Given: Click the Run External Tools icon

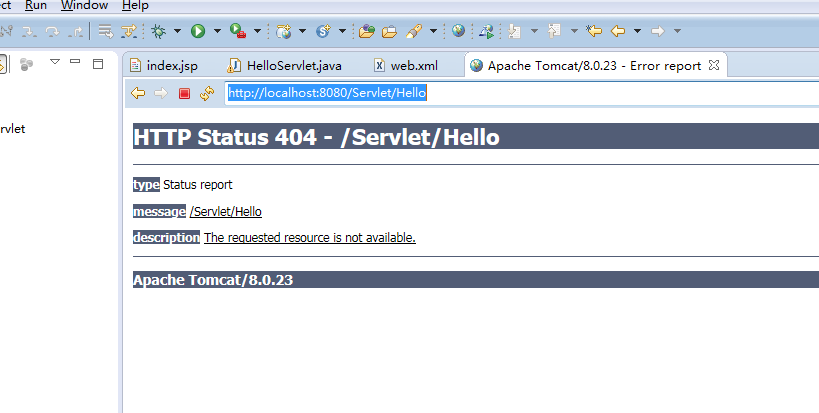Looking at the screenshot, I should tap(238, 31).
